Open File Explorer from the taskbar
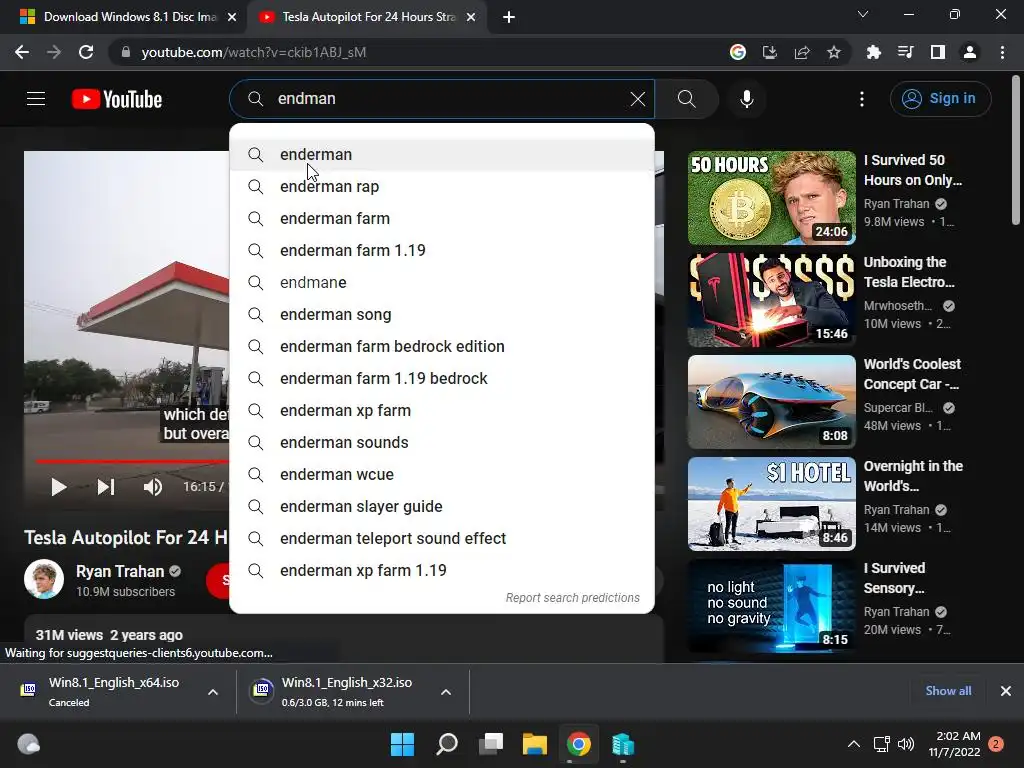 coord(534,744)
